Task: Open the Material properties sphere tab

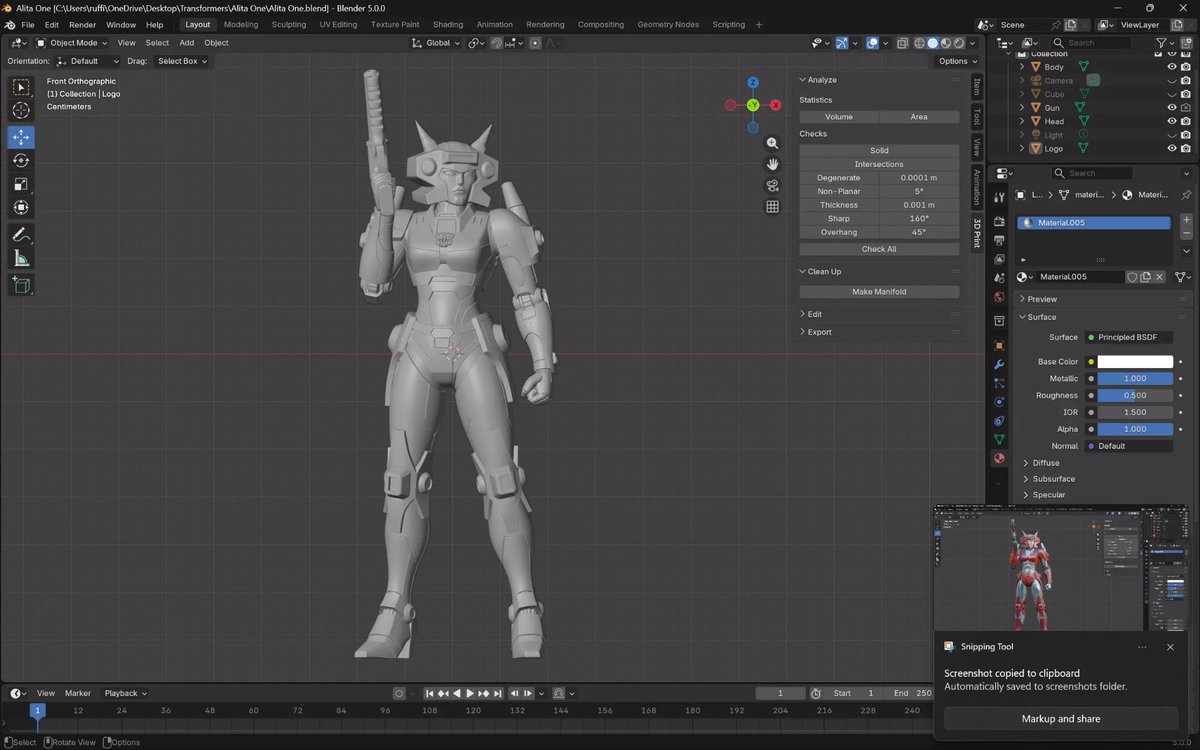Action: click(x=998, y=458)
